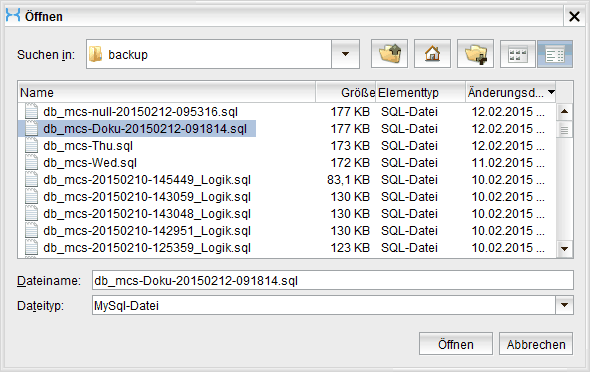The width and height of the screenshot is (590, 372).
Task: Click the vertical scrollbar thumb
Action: pyautogui.click(x=564, y=130)
